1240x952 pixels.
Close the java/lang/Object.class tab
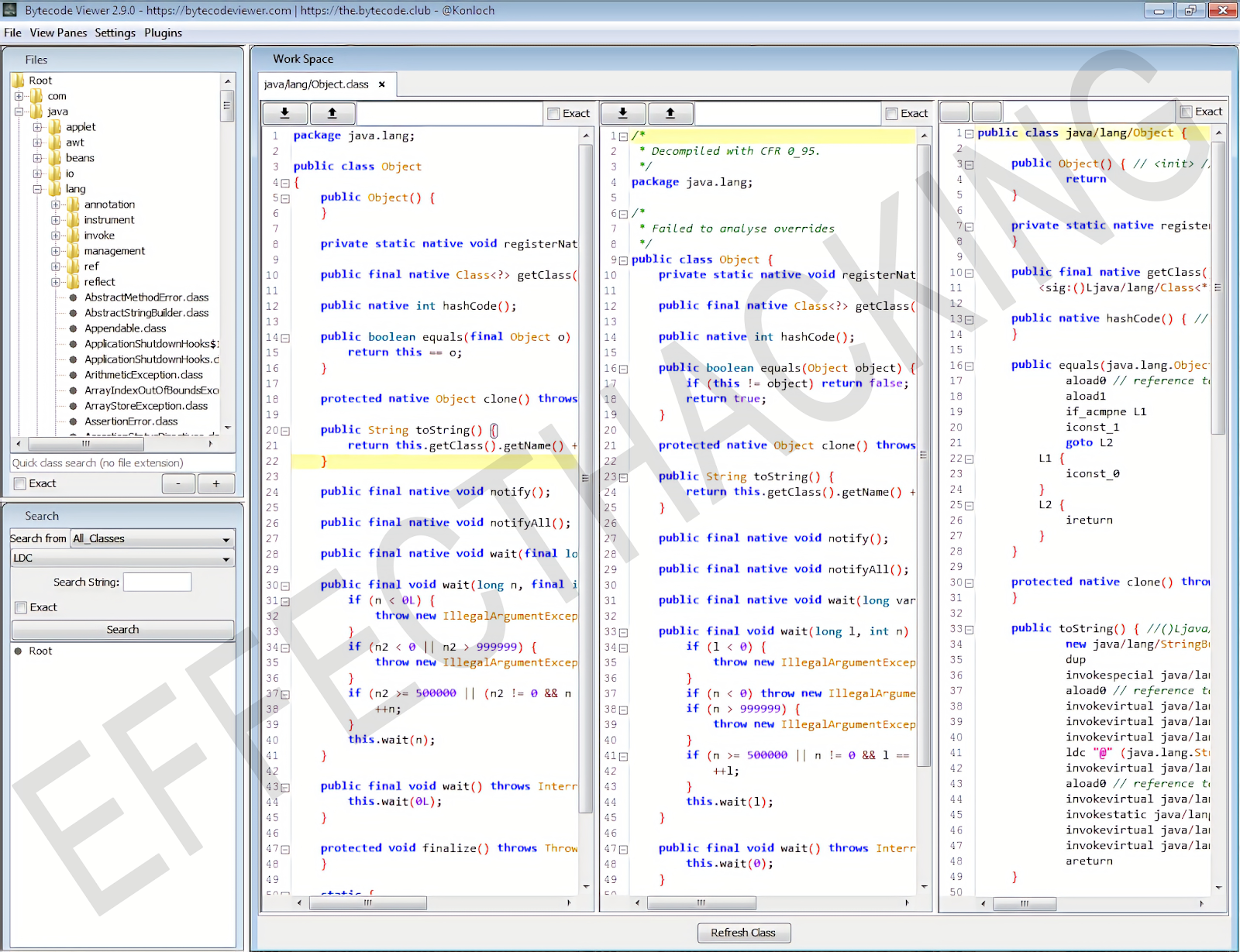(381, 84)
